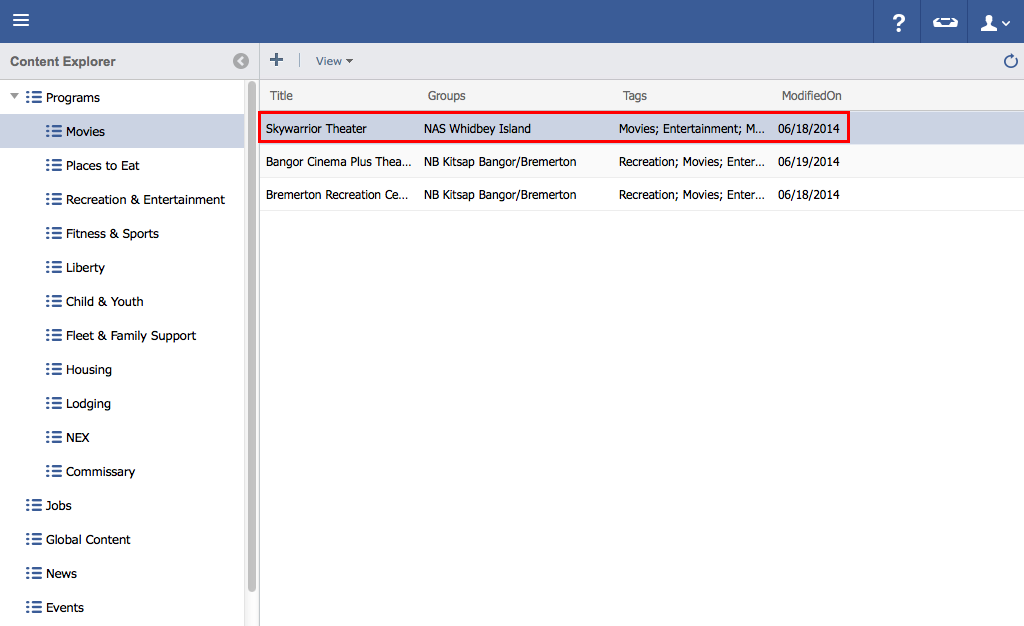Click the help question mark icon
This screenshot has width=1024, height=626.
(898, 22)
